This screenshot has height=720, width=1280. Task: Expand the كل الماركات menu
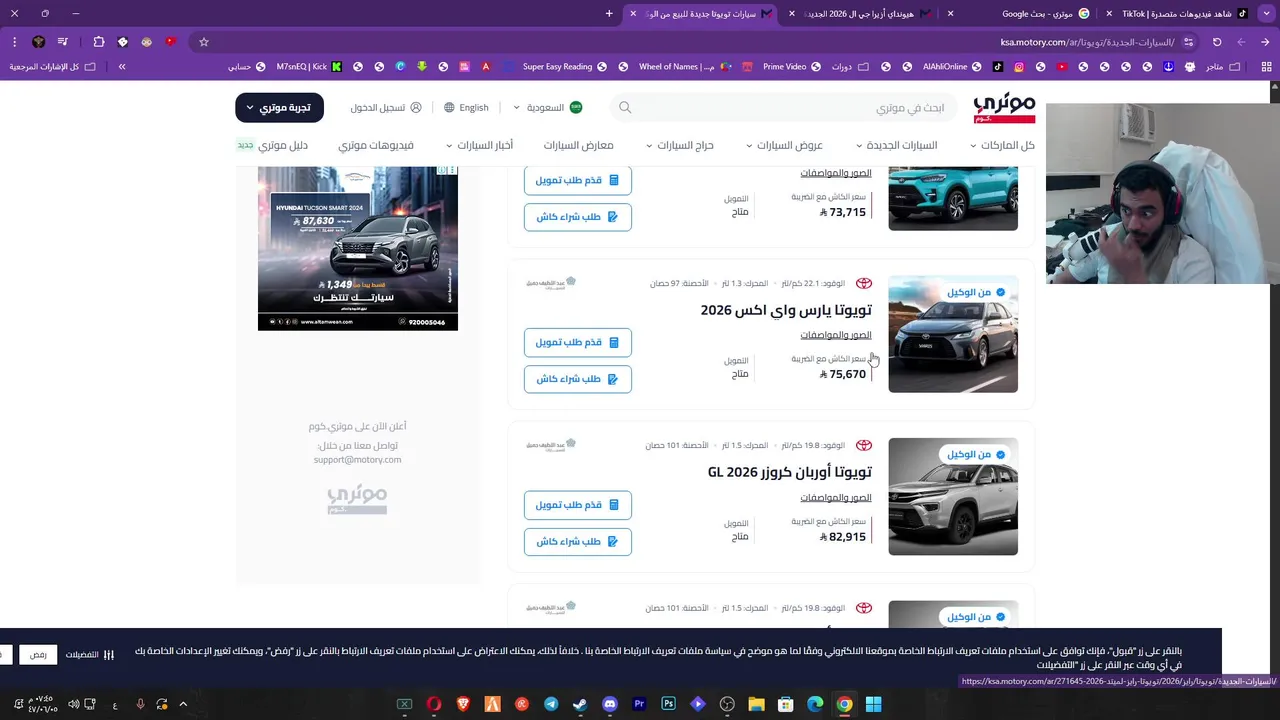pyautogui.click(x=1002, y=145)
